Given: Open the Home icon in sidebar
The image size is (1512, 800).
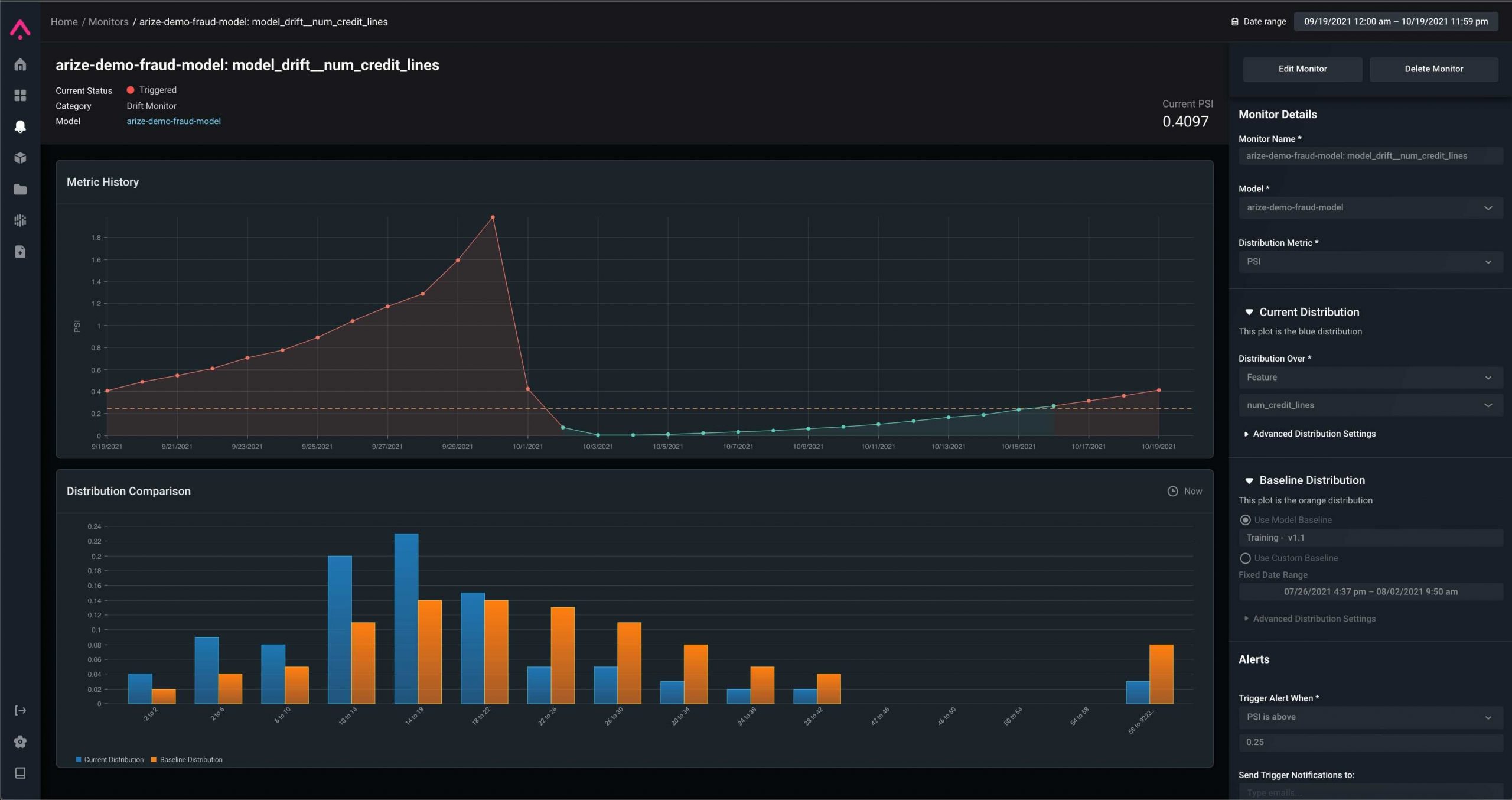Looking at the screenshot, I should coord(20,64).
